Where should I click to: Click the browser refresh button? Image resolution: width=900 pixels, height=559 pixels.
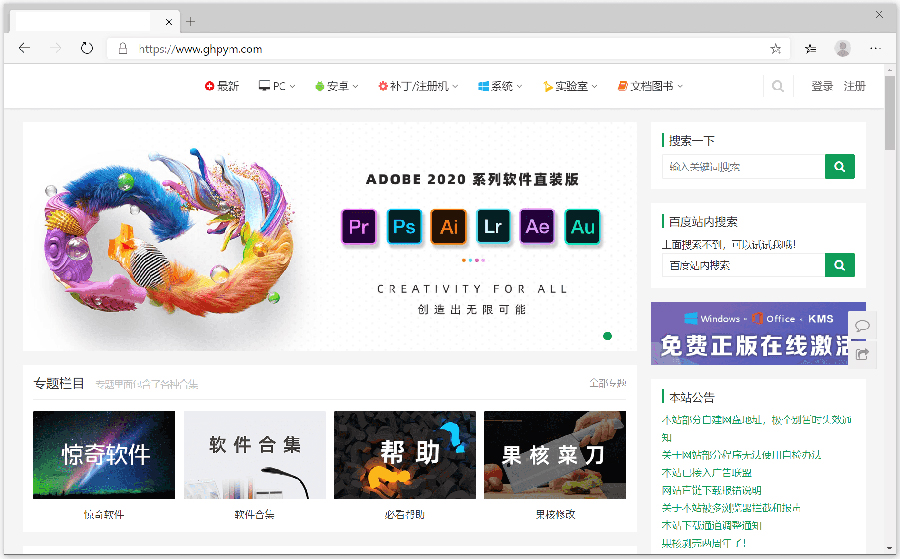tap(87, 48)
